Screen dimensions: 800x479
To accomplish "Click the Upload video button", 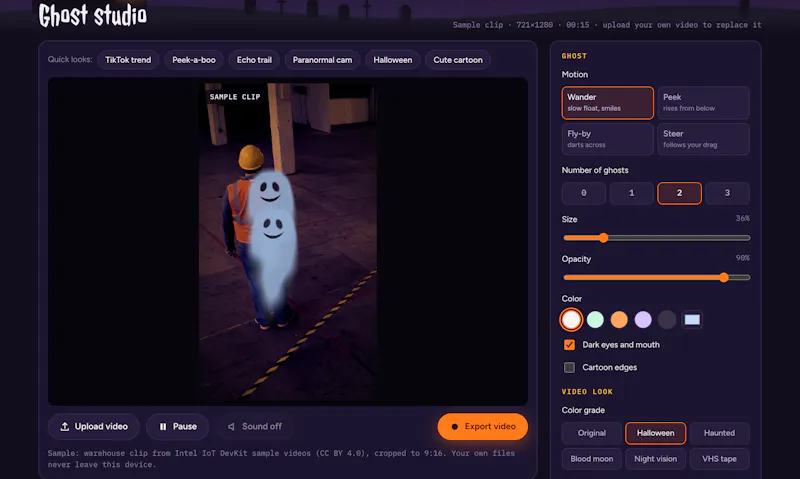I will point(94,426).
